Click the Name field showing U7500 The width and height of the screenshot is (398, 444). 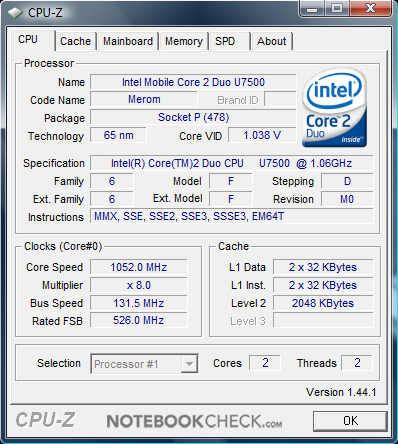click(193, 82)
